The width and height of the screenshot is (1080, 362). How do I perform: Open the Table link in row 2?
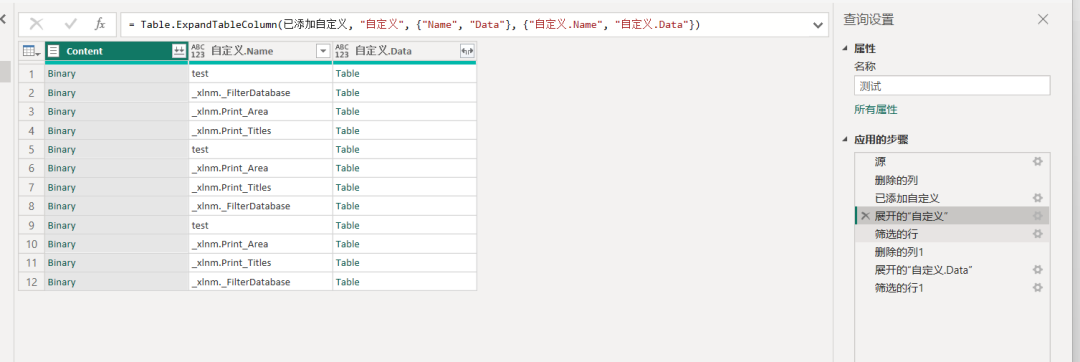pos(347,93)
